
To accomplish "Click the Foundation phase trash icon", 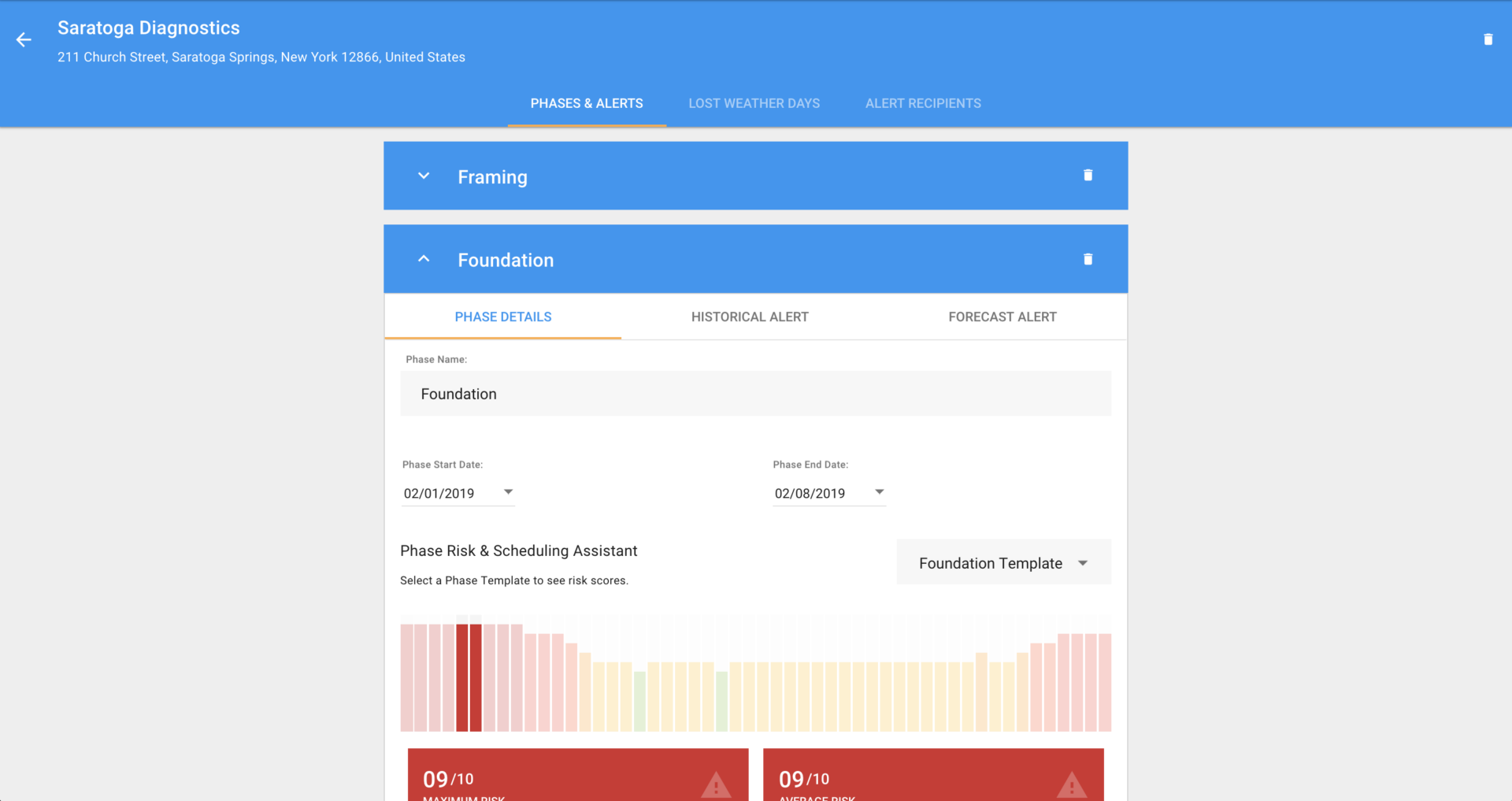I will coord(1088,259).
